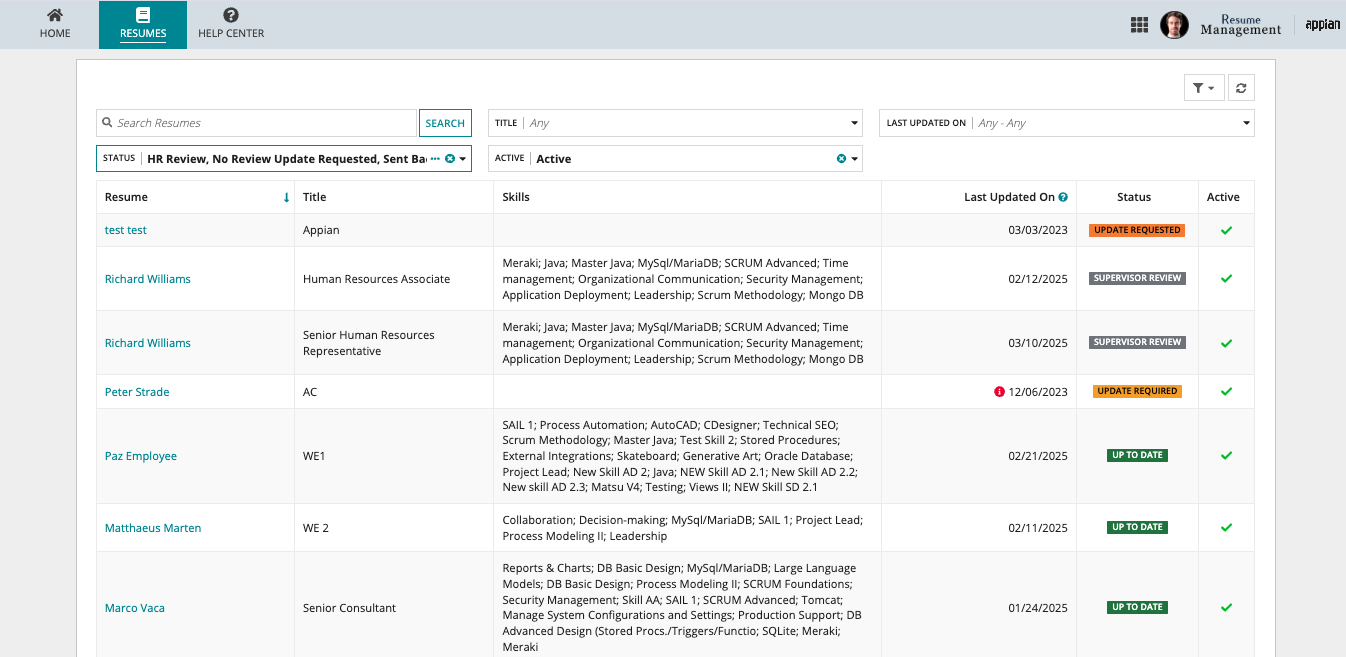This screenshot has height=657, width=1346.
Task: Click the Search button
Action: tap(445, 123)
